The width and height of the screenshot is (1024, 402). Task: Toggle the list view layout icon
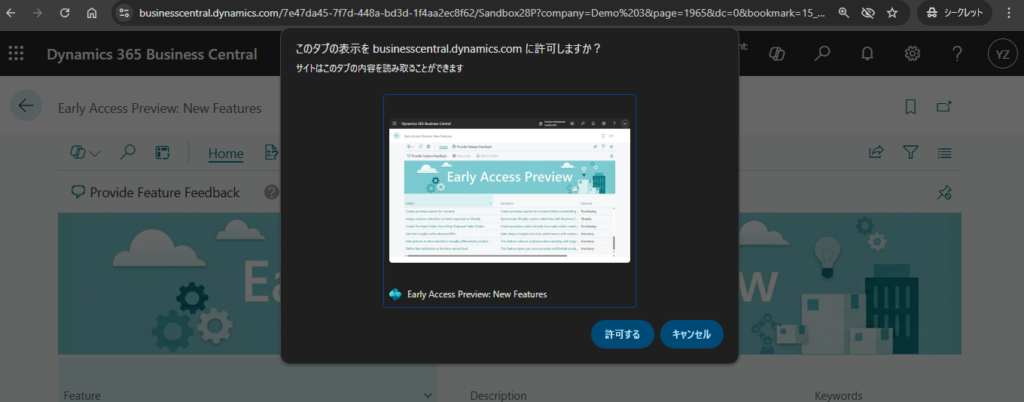click(945, 153)
